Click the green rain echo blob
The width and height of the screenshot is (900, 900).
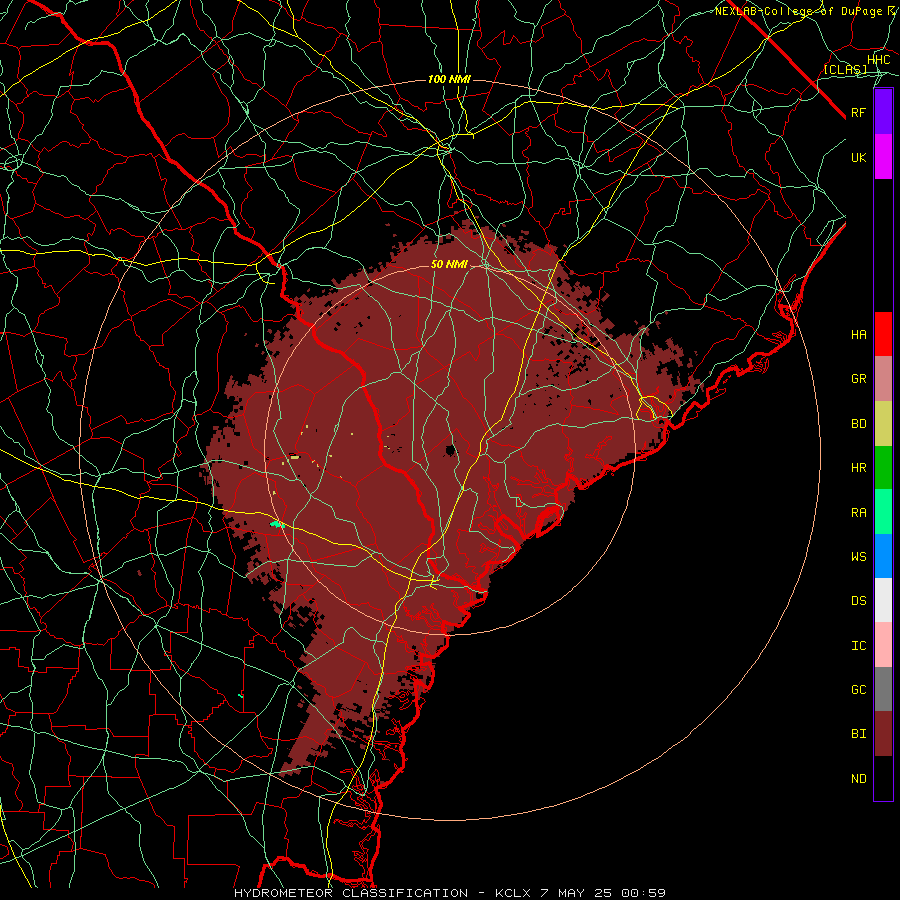(277, 524)
